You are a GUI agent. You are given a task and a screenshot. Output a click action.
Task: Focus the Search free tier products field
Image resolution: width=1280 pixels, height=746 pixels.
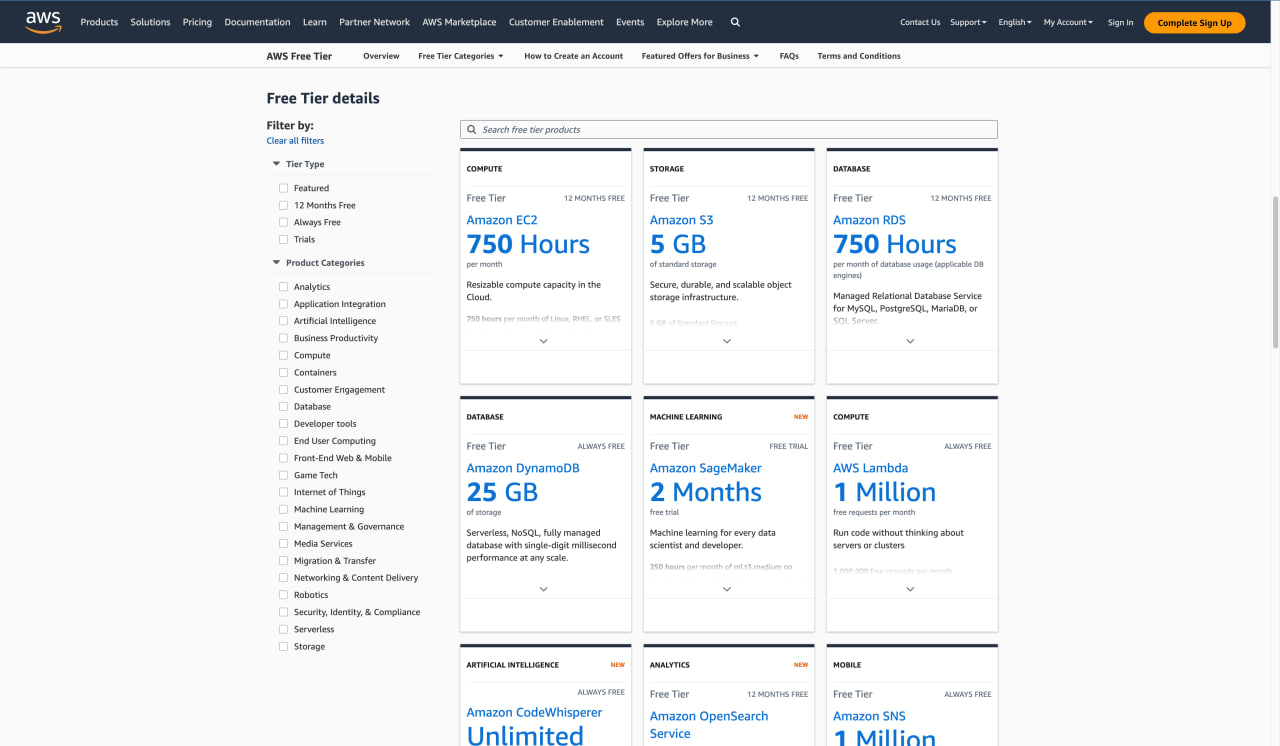[728, 129]
